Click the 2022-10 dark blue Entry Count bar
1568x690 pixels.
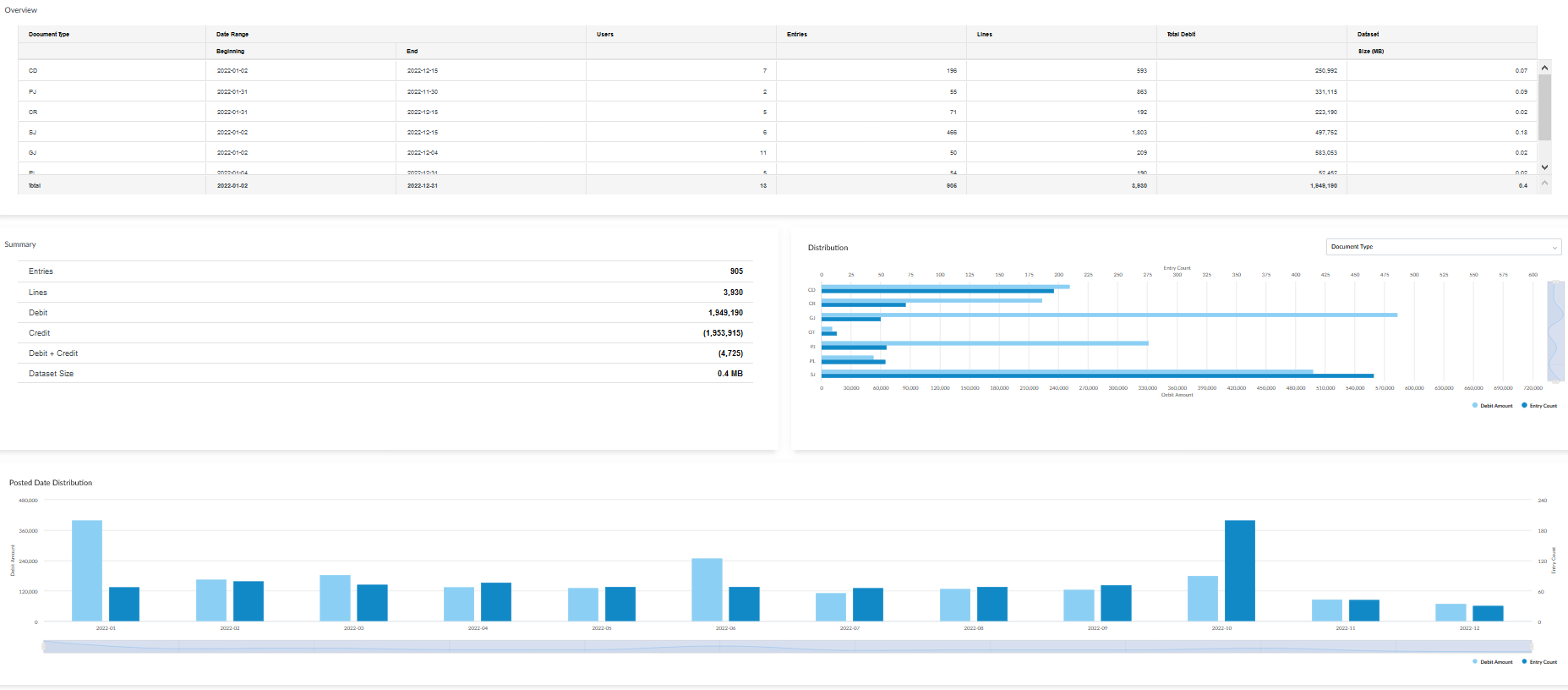point(1239,571)
